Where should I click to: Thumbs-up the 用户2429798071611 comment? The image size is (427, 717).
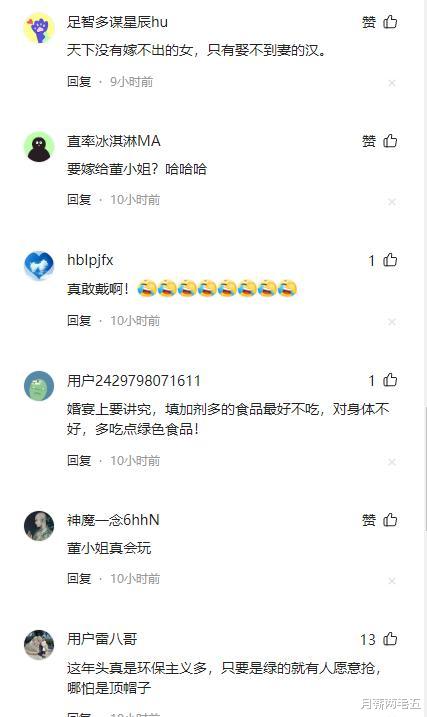click(390, 380)
